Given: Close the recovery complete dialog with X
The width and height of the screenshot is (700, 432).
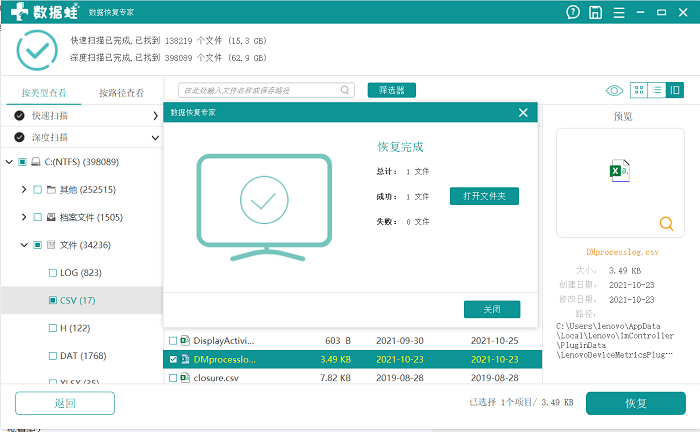Looking at the screenshot, I should tap(523, 112).
